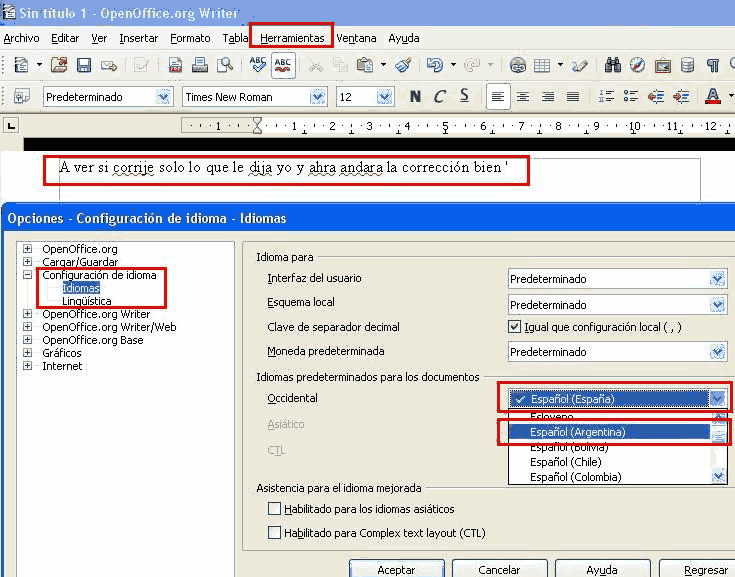Viewport: 735px width, 577px height.
Task: Insert a Hyperlink icon
Action: tap(518, 65)
